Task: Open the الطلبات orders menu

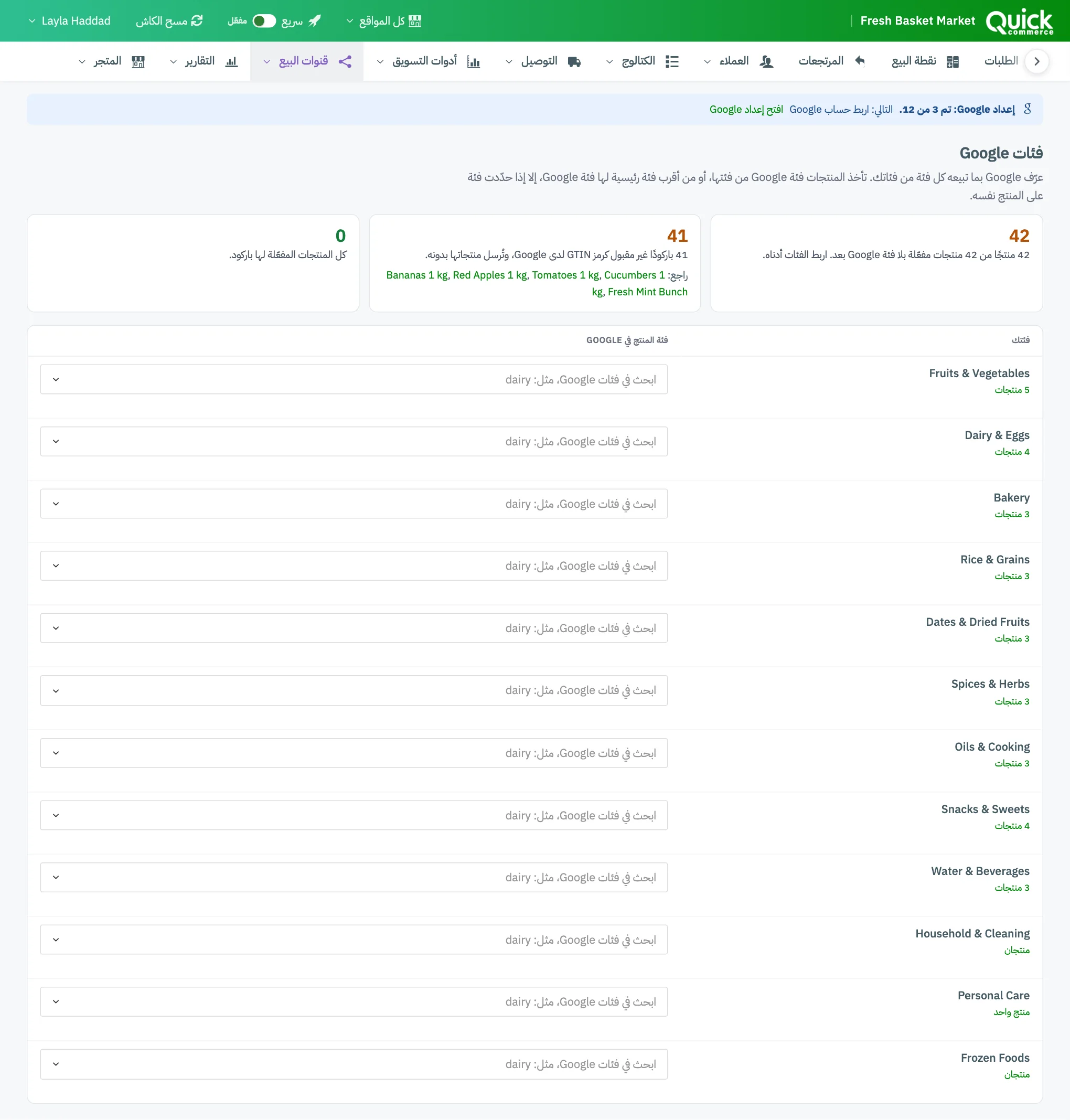Action: coord(1001,61)
